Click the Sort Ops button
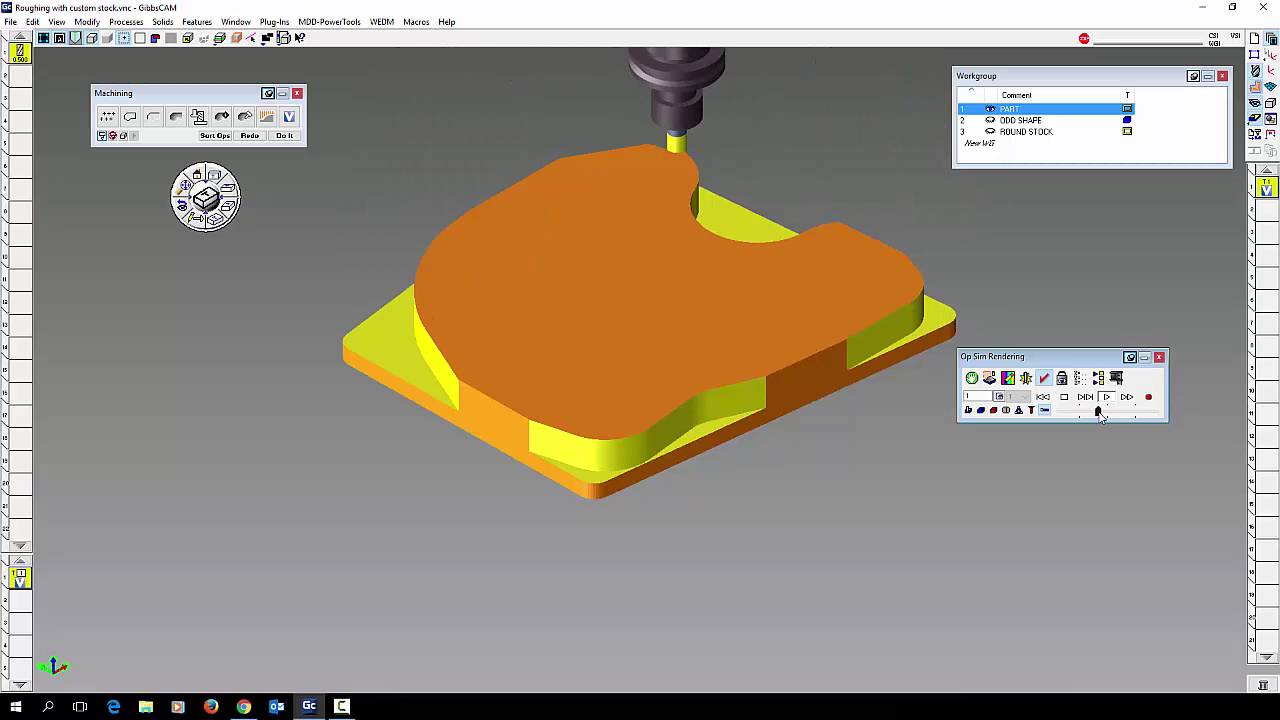Image resolution: width=1280 pixels, height=720 pixels. (x=215, y=136)
